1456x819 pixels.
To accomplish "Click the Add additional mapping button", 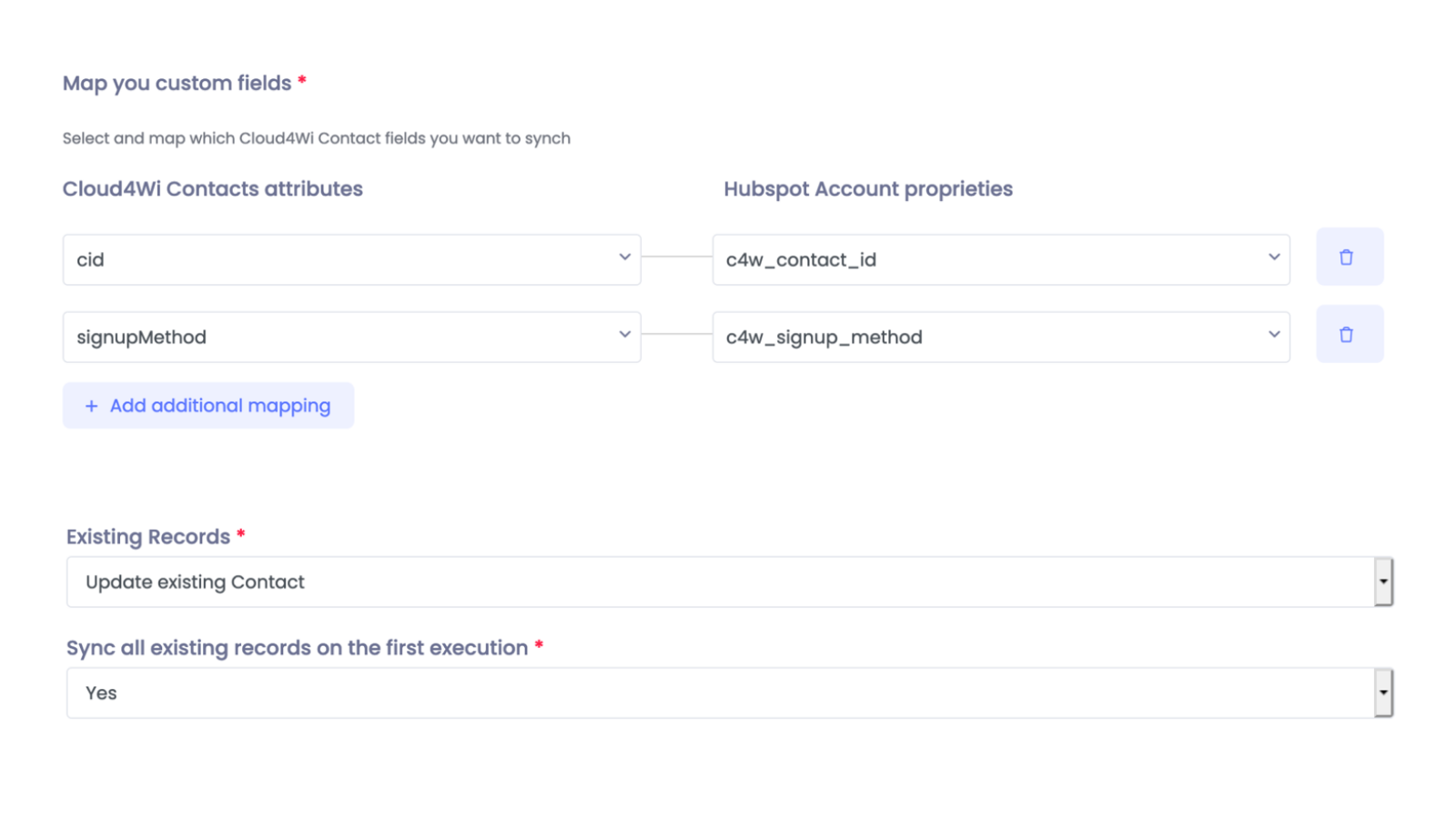I will click(x=207, y=406).
